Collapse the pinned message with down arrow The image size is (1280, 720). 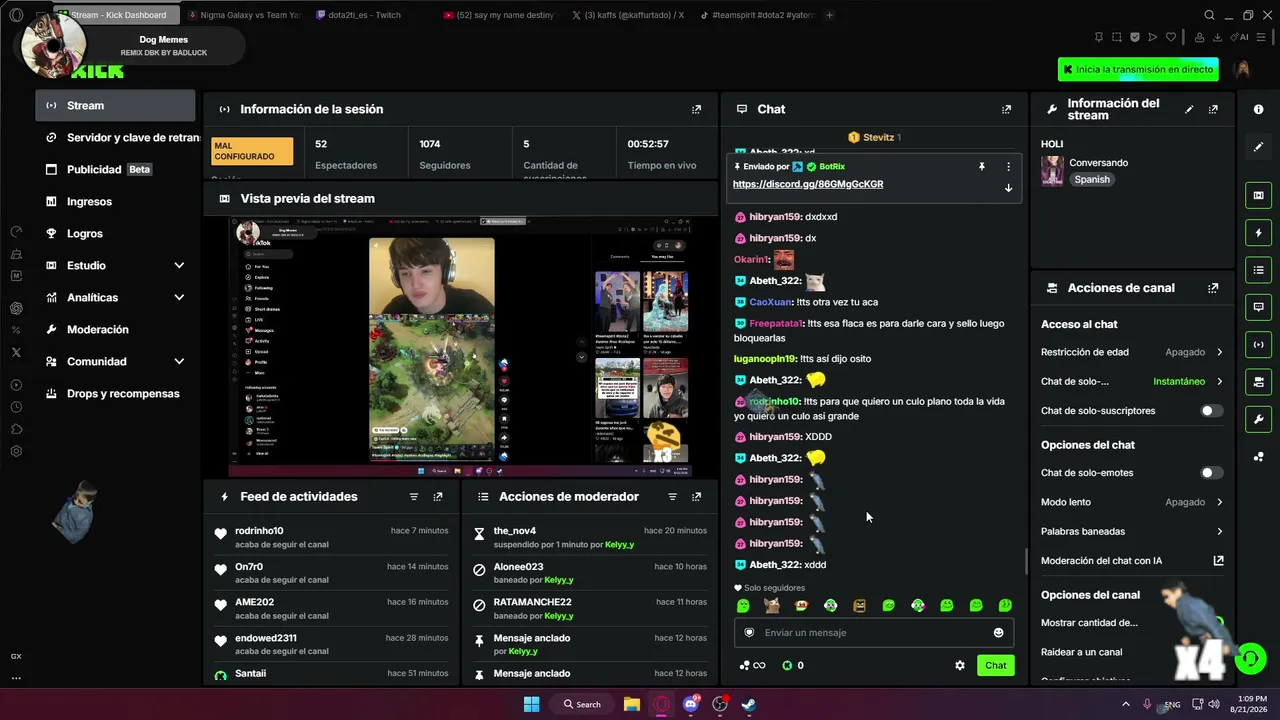[1008, 188]
